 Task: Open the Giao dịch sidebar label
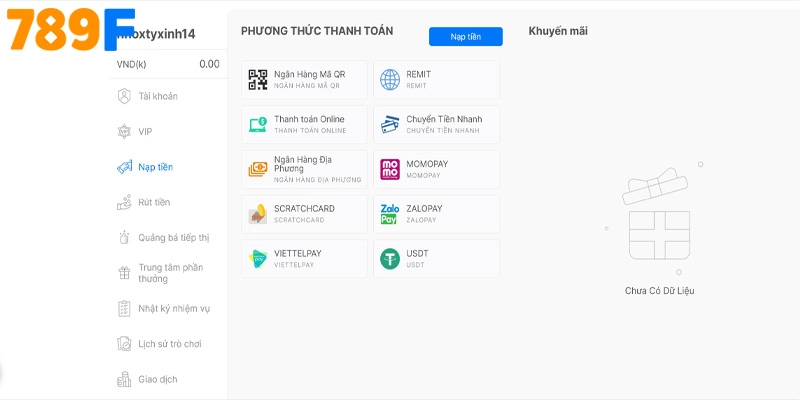coord(158,379)
